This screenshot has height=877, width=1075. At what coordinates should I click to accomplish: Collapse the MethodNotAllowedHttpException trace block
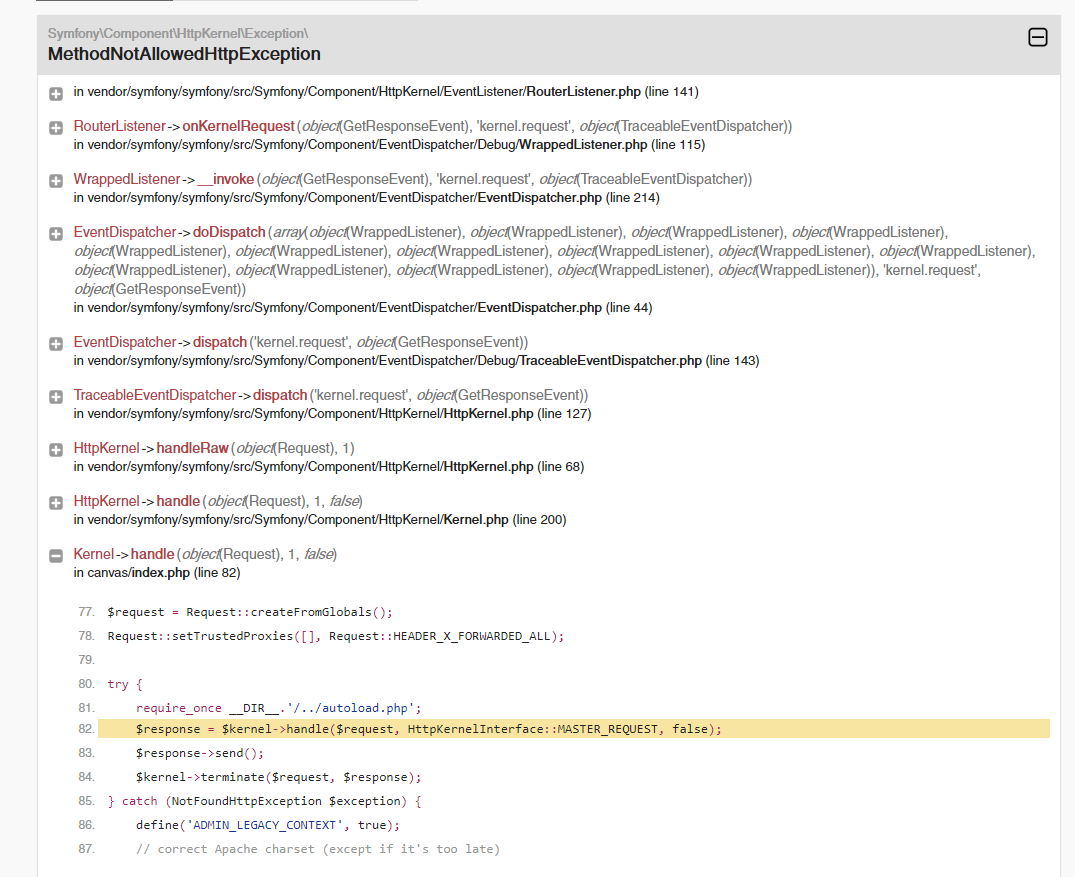1037,37
